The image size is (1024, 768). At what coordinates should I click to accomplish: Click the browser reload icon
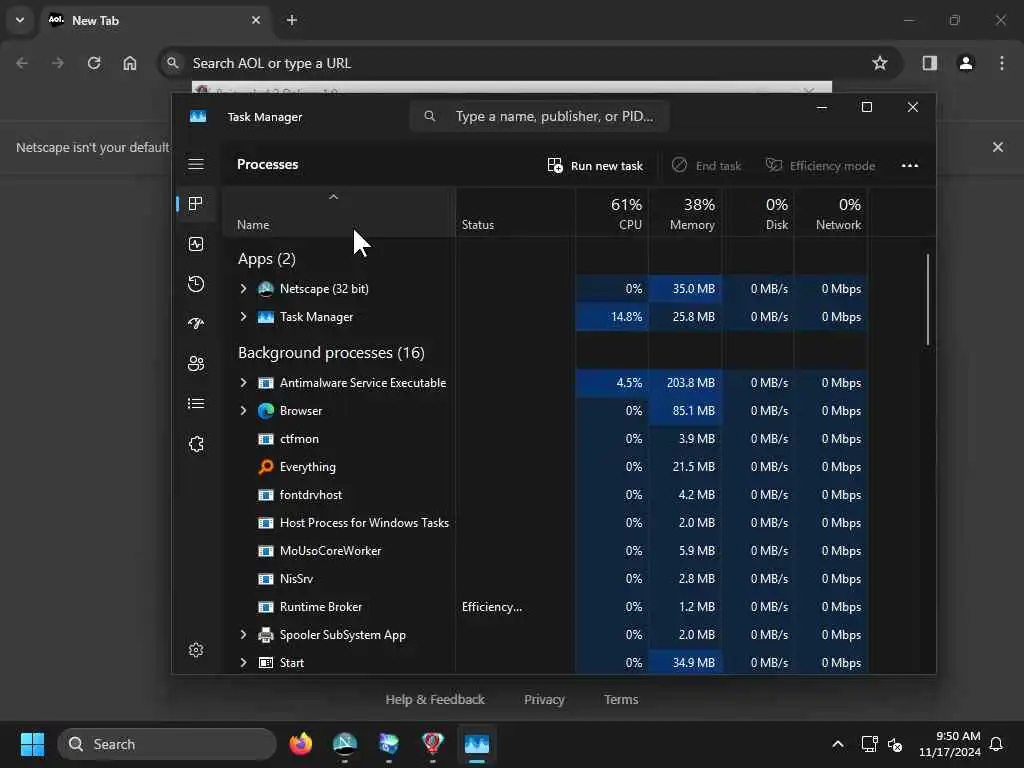pos(94,63)
